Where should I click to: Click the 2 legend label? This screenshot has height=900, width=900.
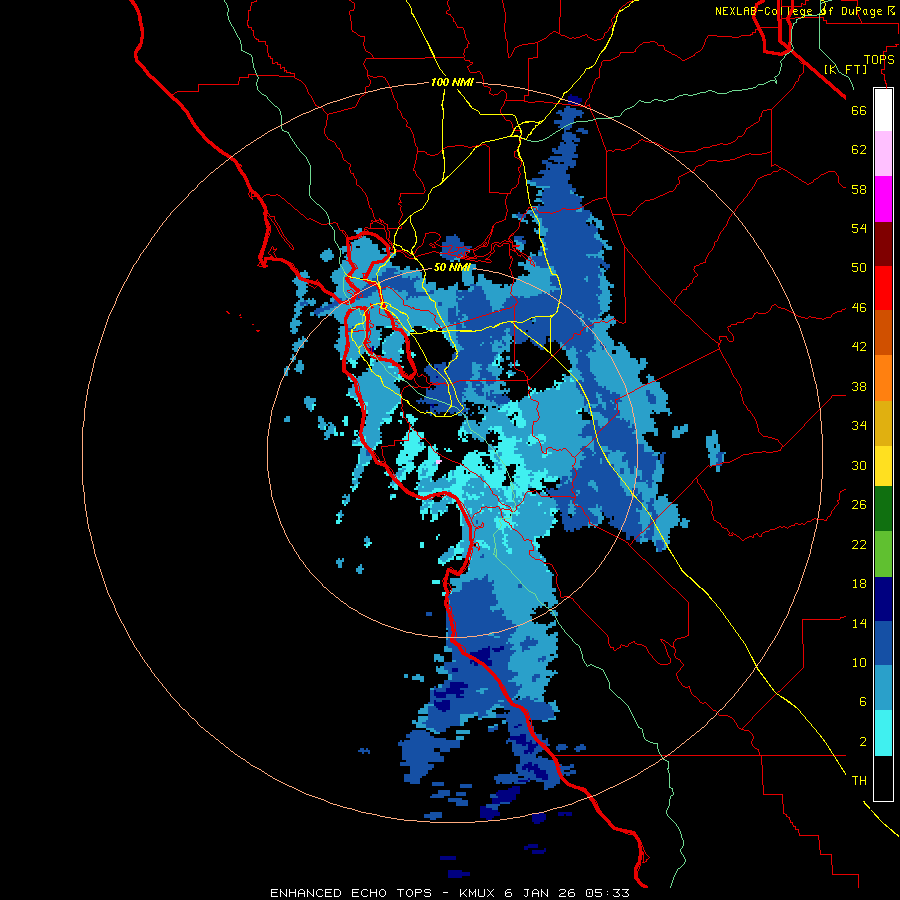[x=863, y=742]
